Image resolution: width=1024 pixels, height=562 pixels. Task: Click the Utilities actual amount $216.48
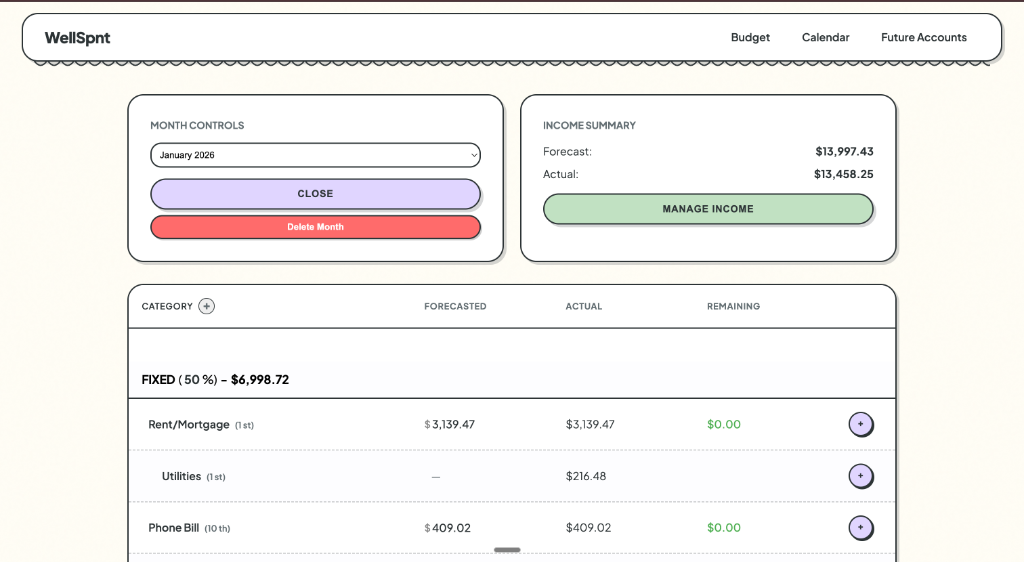tap(586, 476)
